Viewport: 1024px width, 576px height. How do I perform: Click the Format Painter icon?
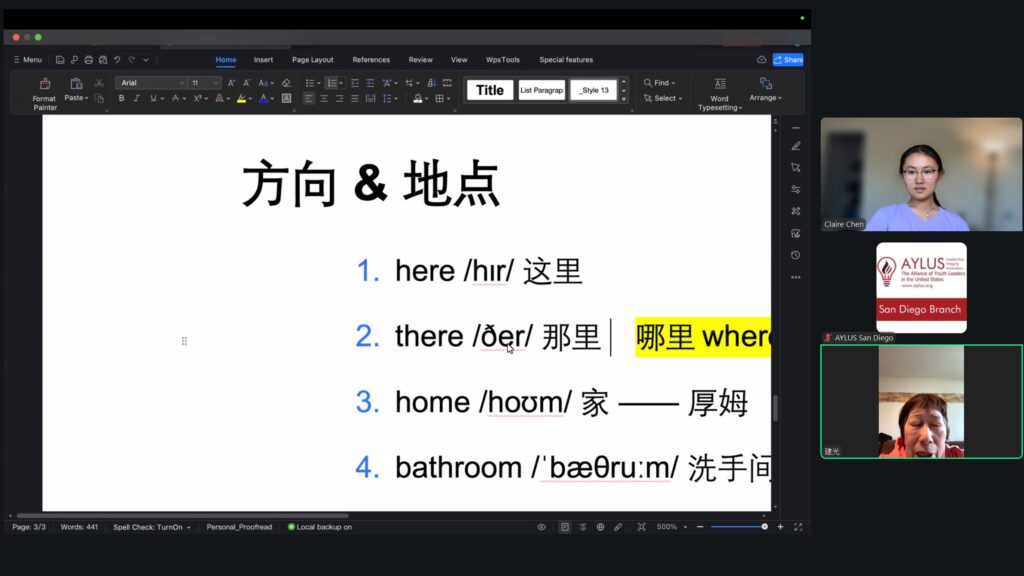coord(44,85)
